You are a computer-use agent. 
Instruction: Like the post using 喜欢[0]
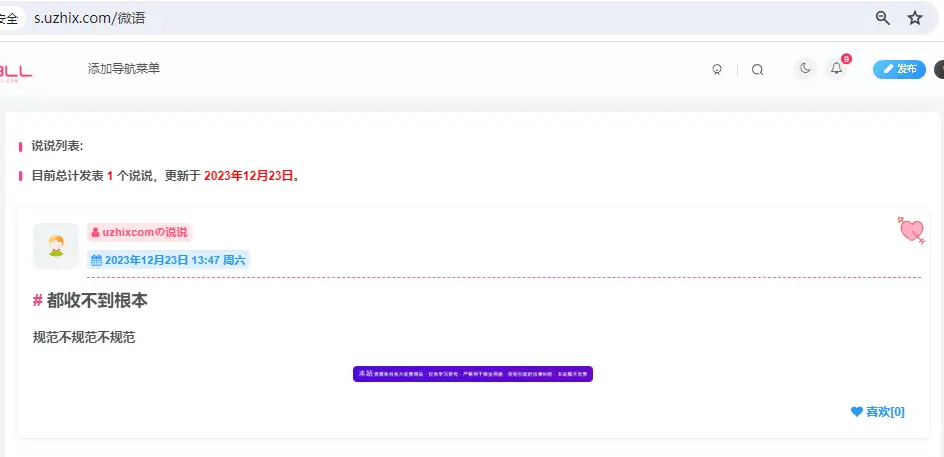[877, 412]
